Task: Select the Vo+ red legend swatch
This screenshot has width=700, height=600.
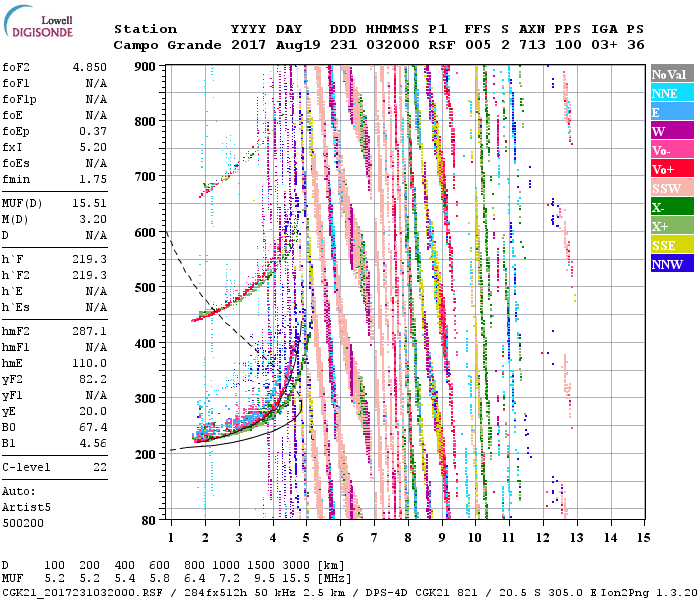Action: [x=672, y=169]
